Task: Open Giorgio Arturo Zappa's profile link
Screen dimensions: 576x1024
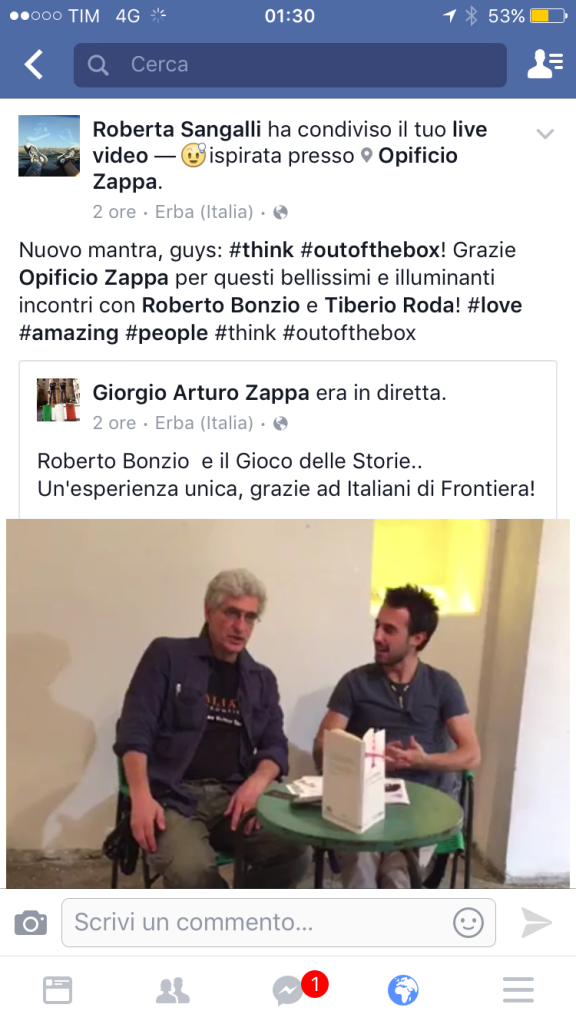Action: [201, 393]
